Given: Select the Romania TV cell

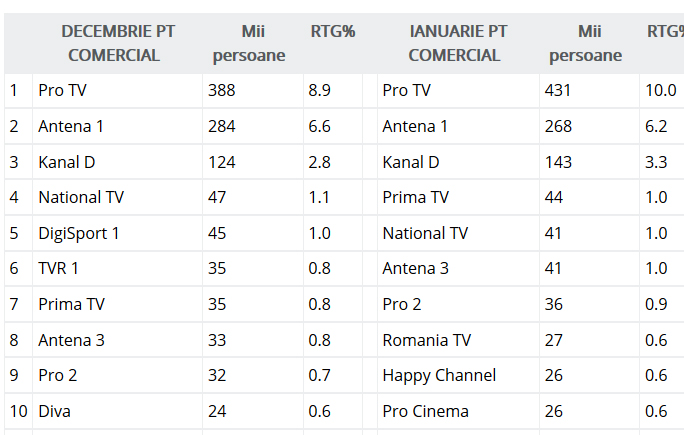Looking at the screenshot, I should coord(426,340).
